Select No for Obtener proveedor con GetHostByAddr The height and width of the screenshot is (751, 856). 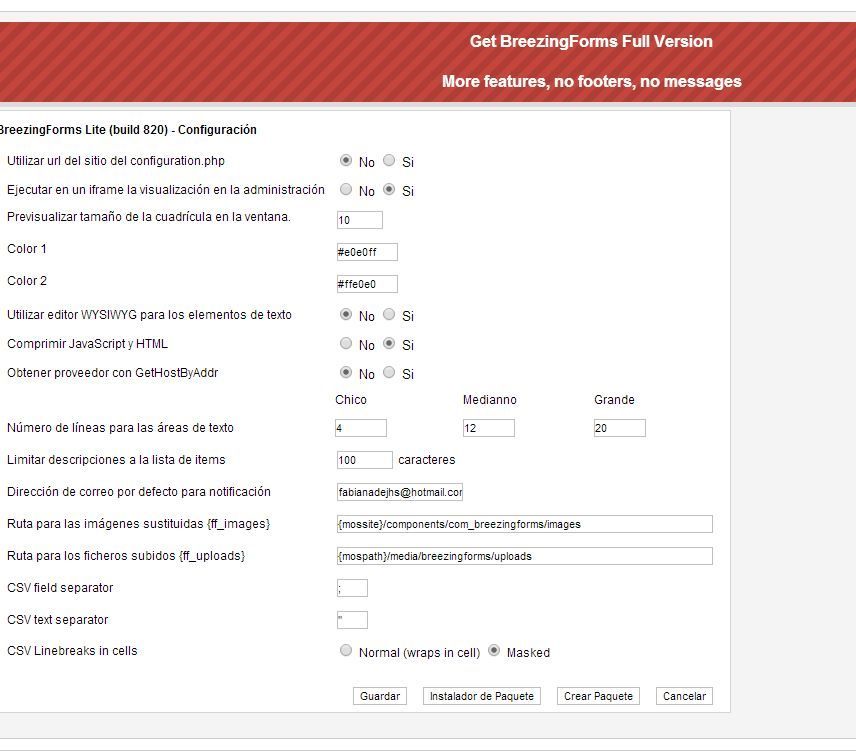[x=346, y=372]
